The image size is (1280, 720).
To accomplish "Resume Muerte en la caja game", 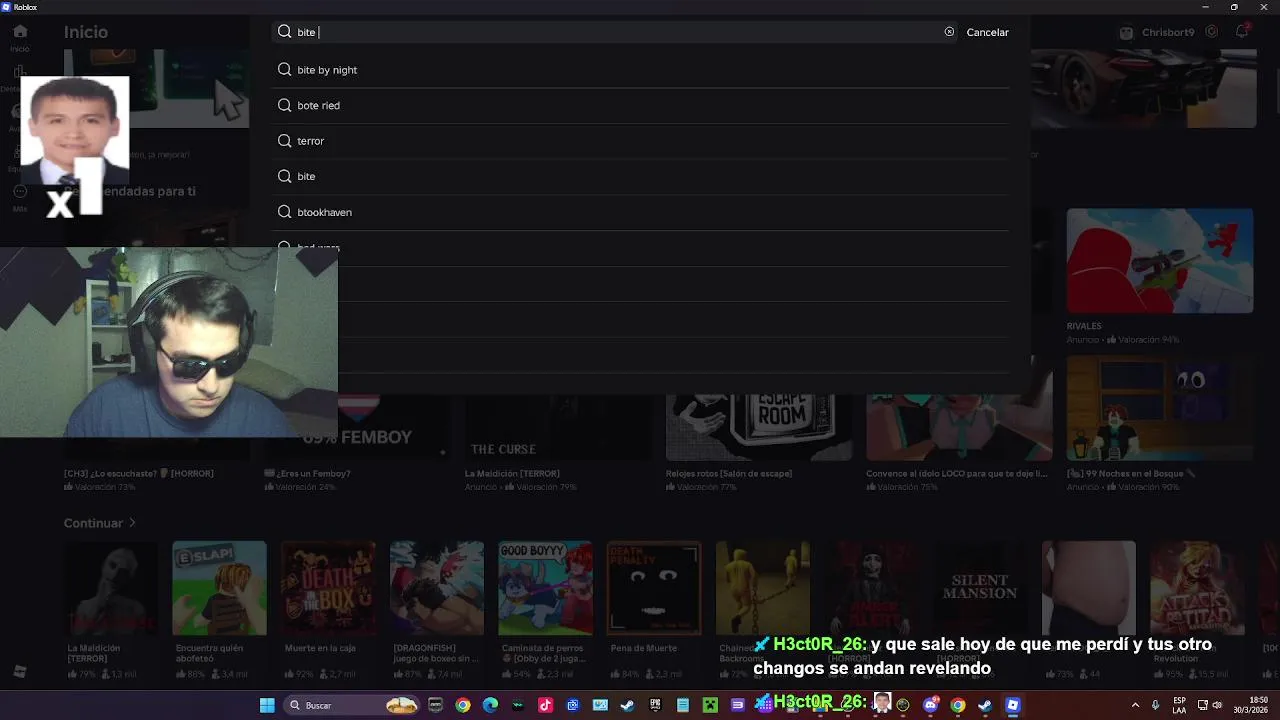I will [x=328, y=588].
